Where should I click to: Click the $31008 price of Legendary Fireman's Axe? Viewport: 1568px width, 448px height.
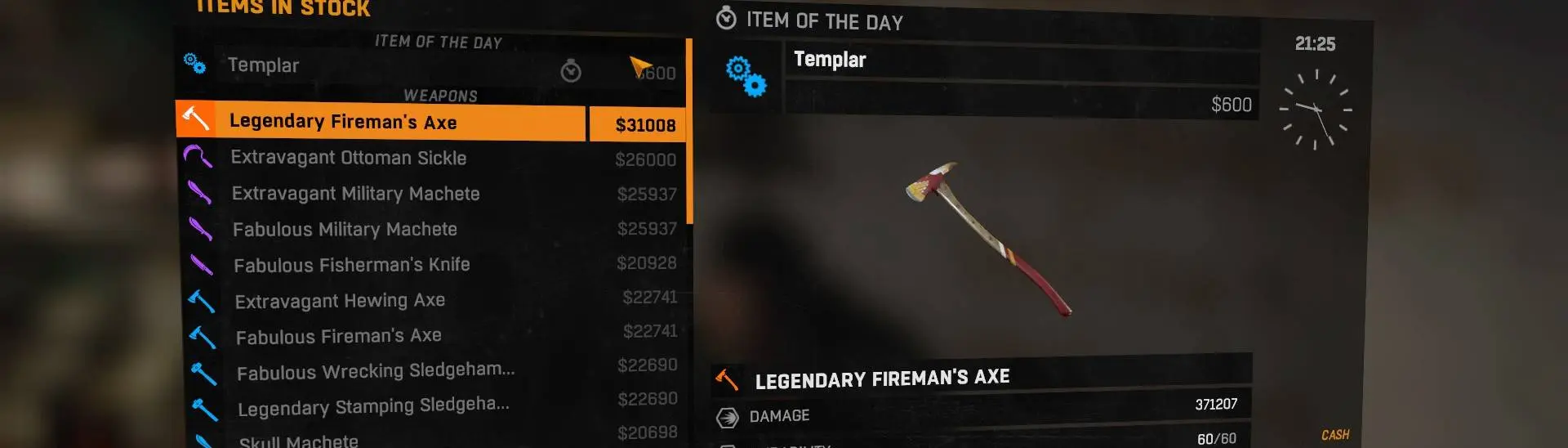(645, 125)
